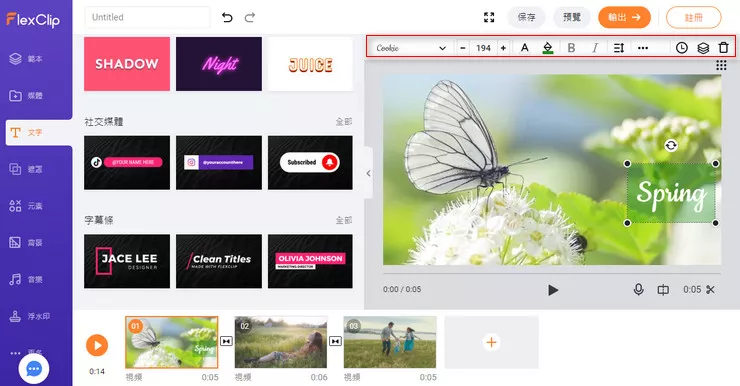Screen dimensions: 740x386
Task: Open the Templates section in sidebar
Action: pos(26,59)
